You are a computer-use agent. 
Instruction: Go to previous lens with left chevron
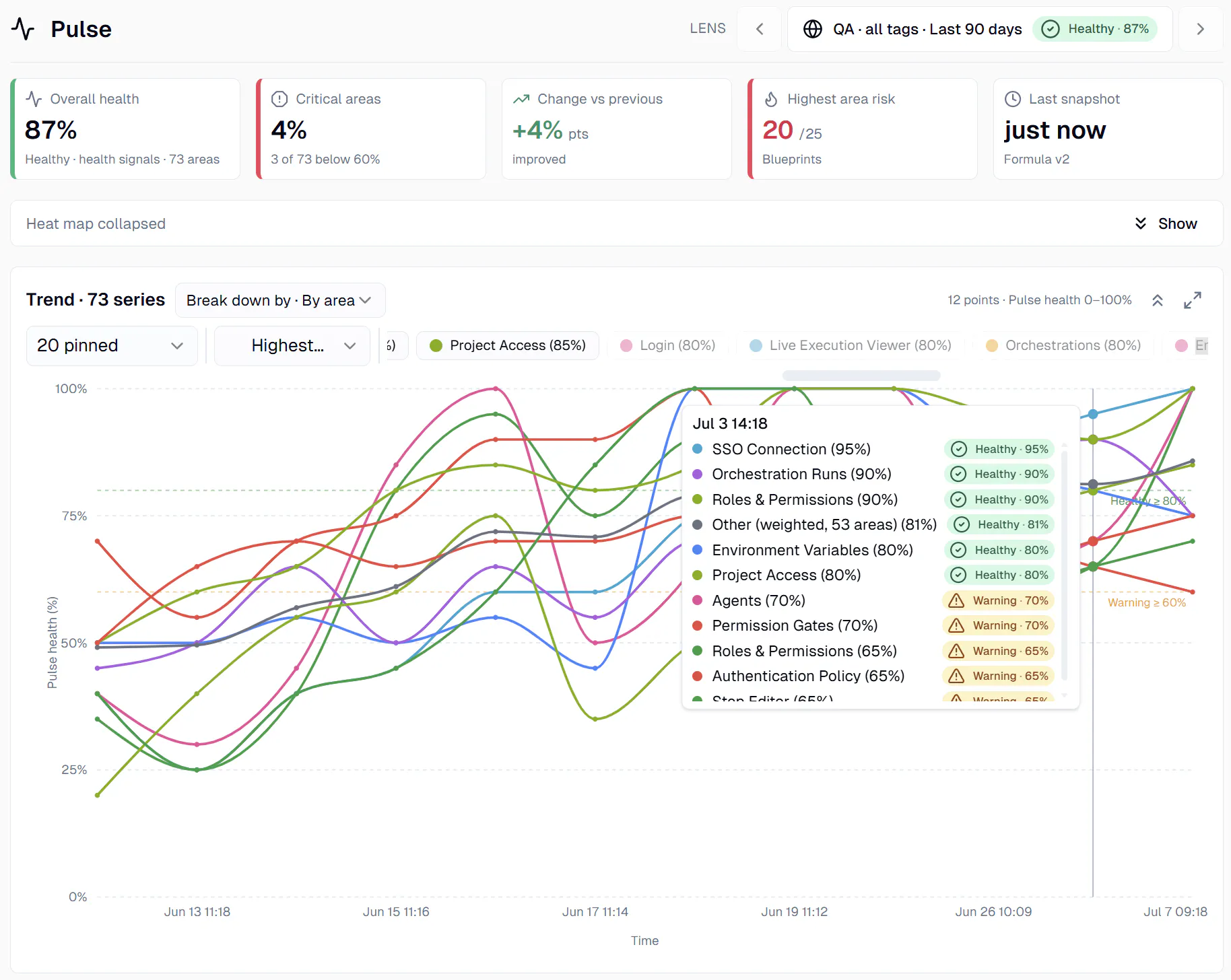(x=760, y=29)
